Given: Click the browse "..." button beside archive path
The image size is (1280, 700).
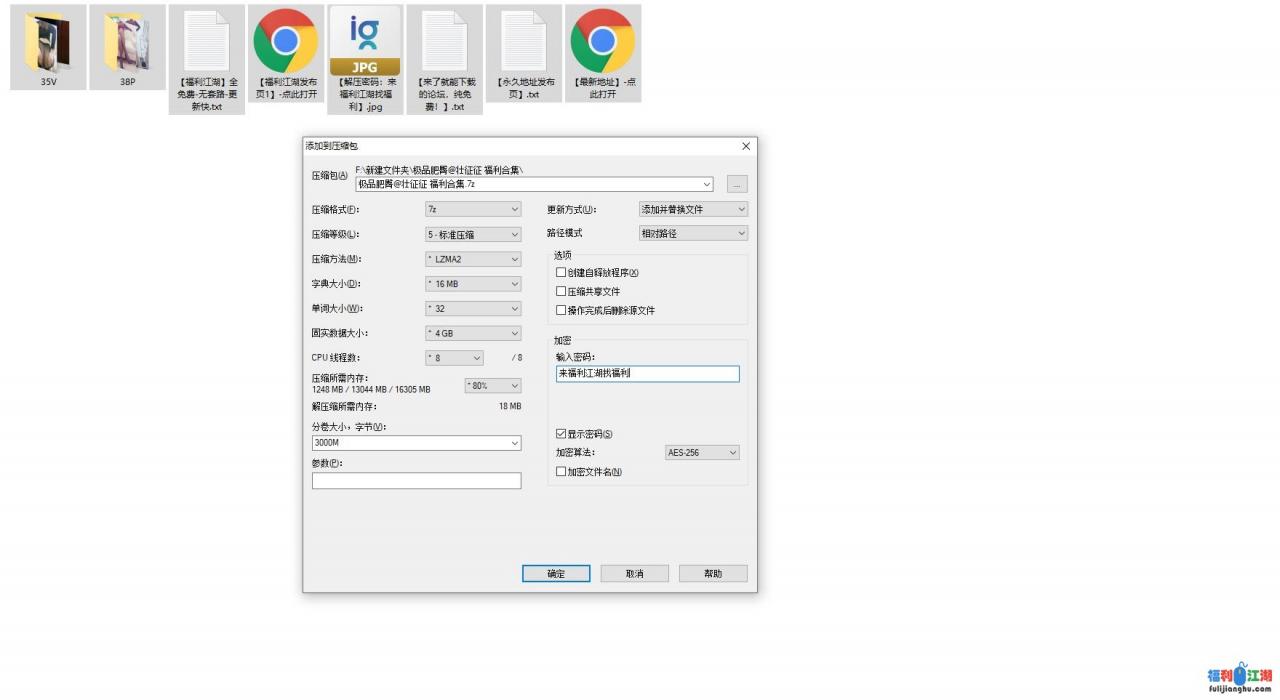Looking at the screenshot, I should point(737,185).
